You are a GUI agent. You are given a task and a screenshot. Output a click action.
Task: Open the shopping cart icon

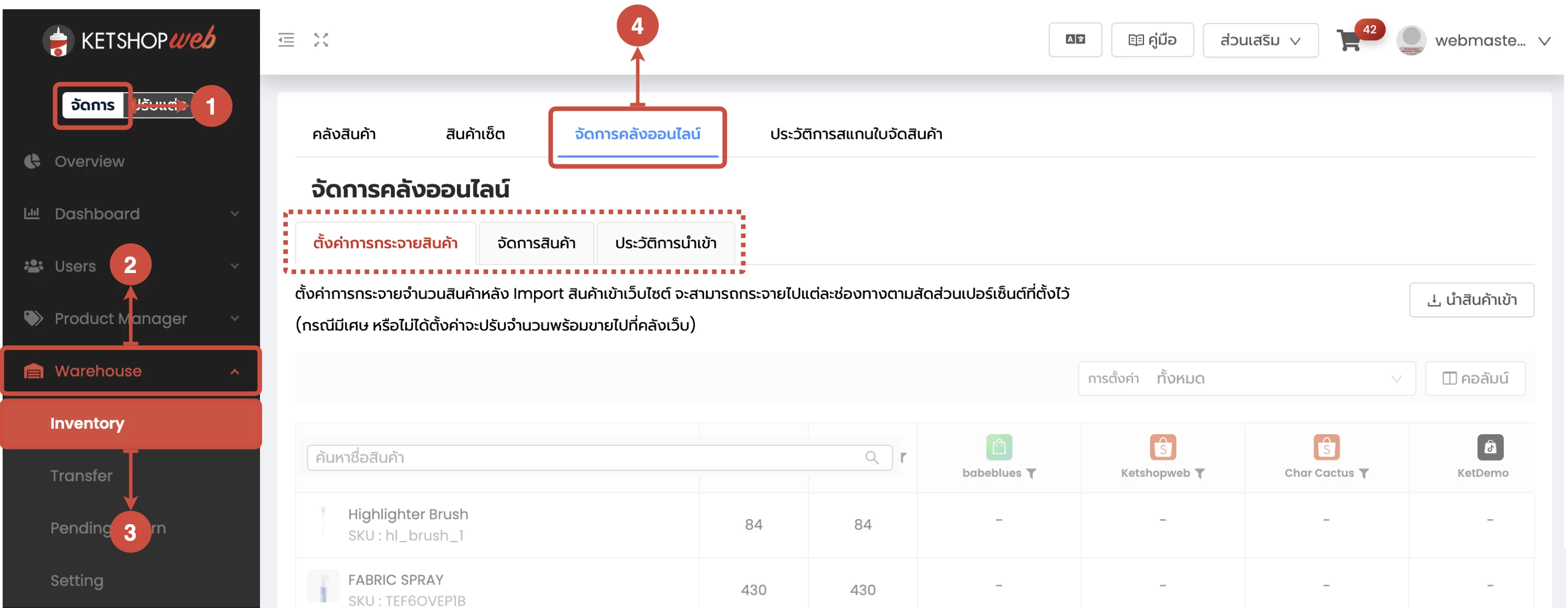pos(1348,41)
